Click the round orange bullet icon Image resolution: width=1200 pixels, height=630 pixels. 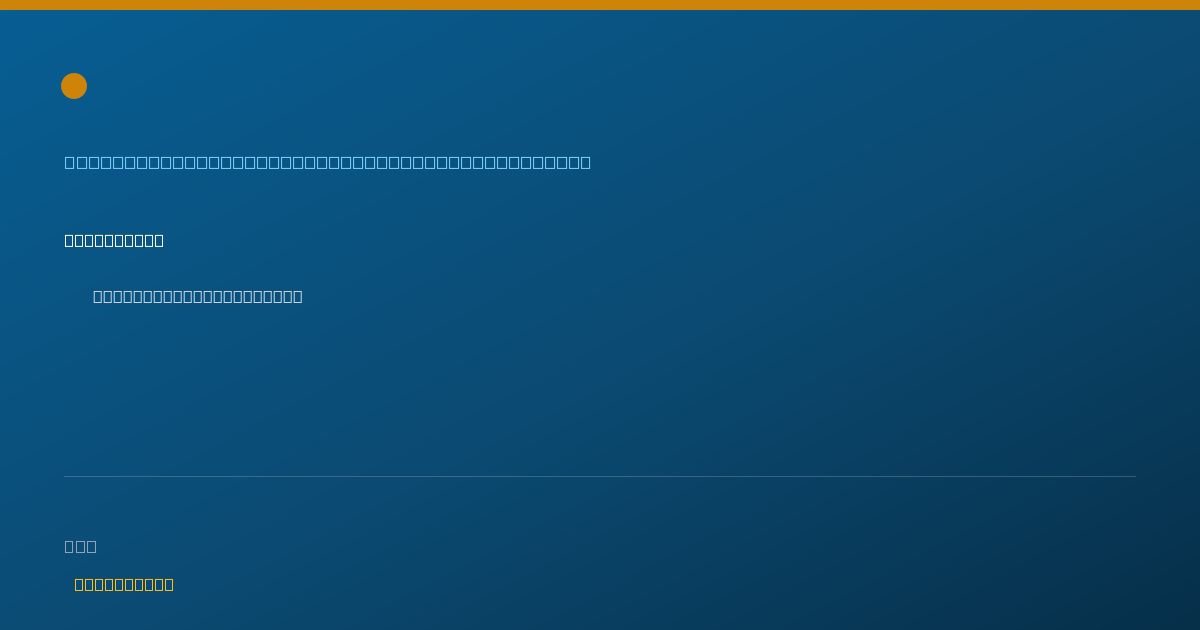pyautogui.click(x=74, y=86)
